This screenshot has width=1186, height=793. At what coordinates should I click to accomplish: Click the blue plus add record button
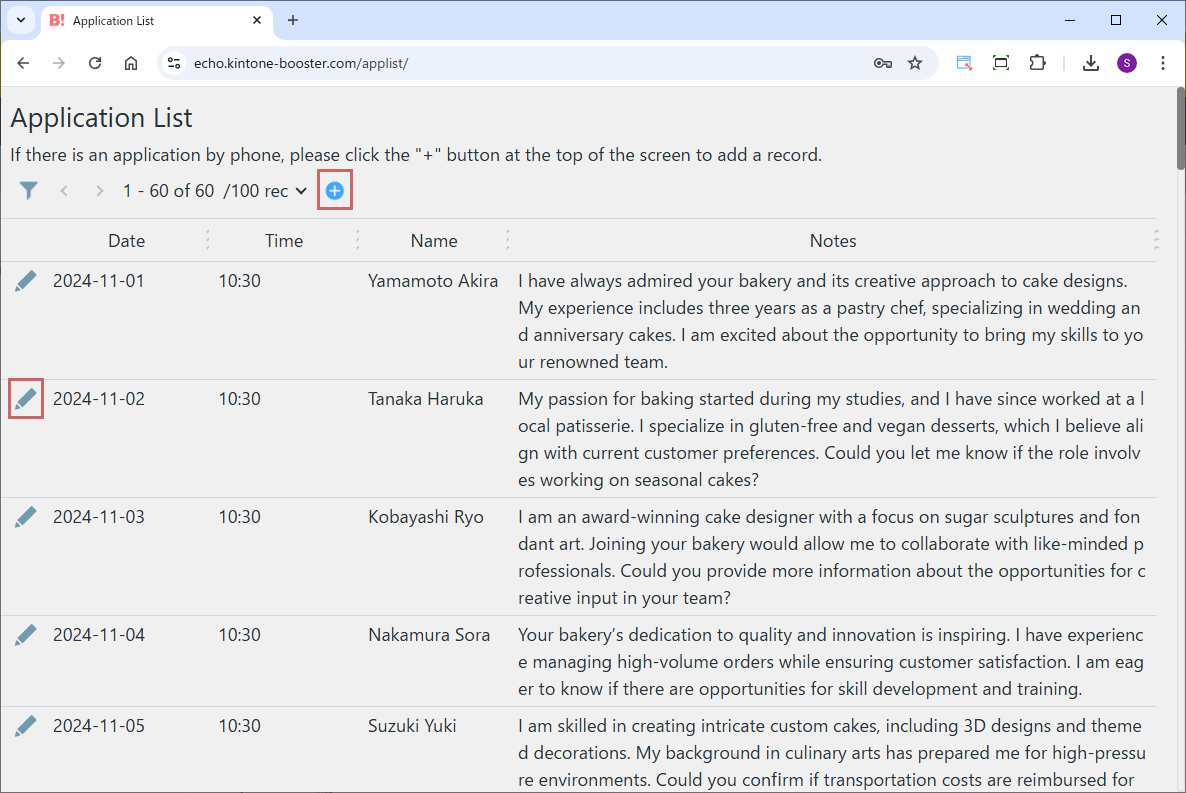tap(335, 191)
